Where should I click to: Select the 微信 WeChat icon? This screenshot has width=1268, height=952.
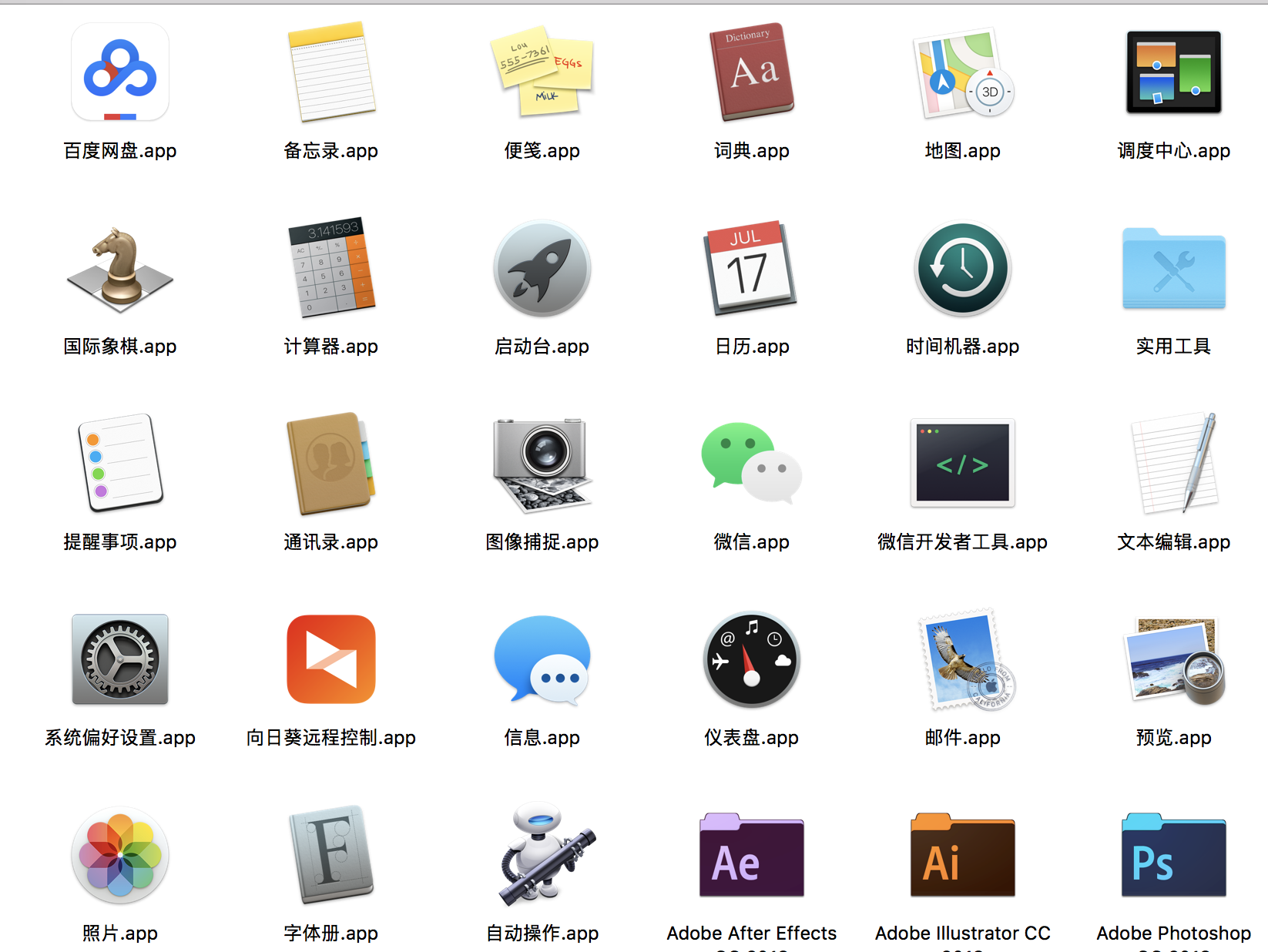tap(751, 463)
